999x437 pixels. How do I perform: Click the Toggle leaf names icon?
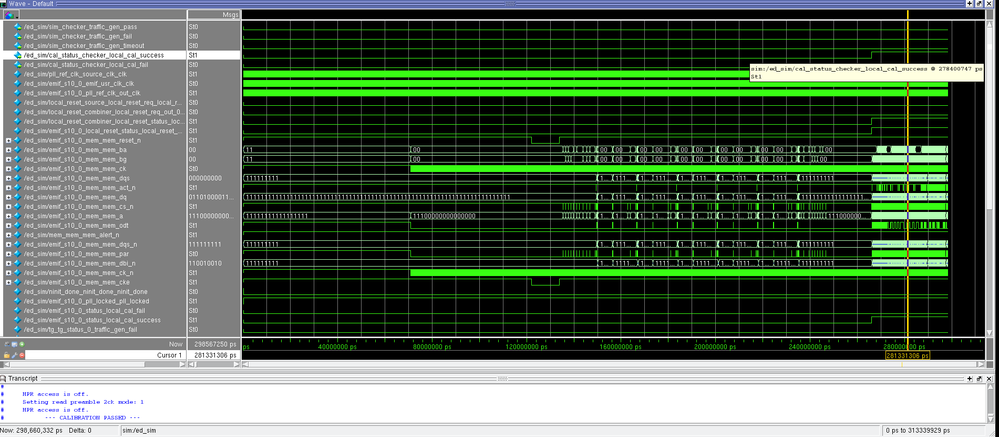coord(7,345)
